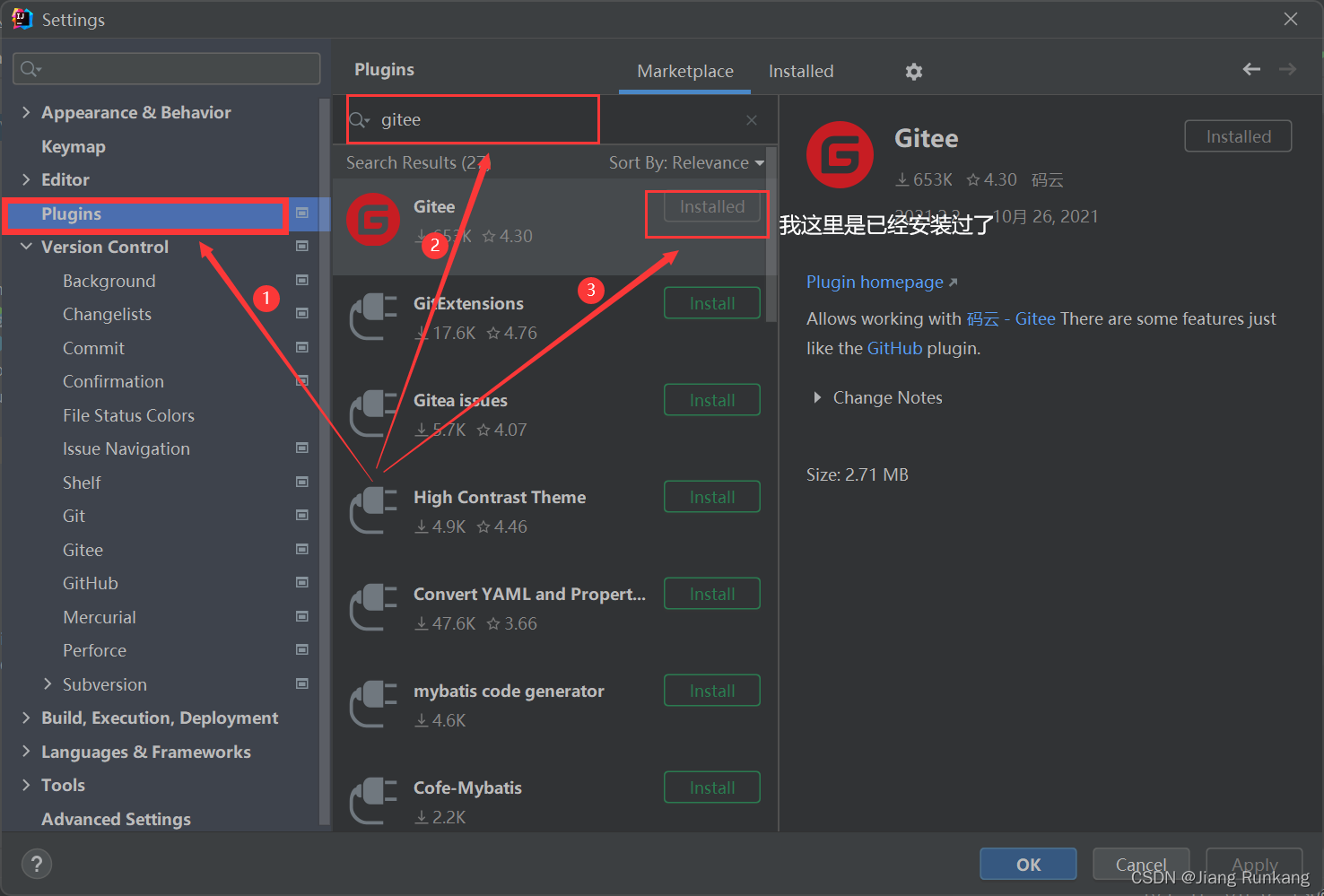Click OK to confirm settings

click(1028, 864)
